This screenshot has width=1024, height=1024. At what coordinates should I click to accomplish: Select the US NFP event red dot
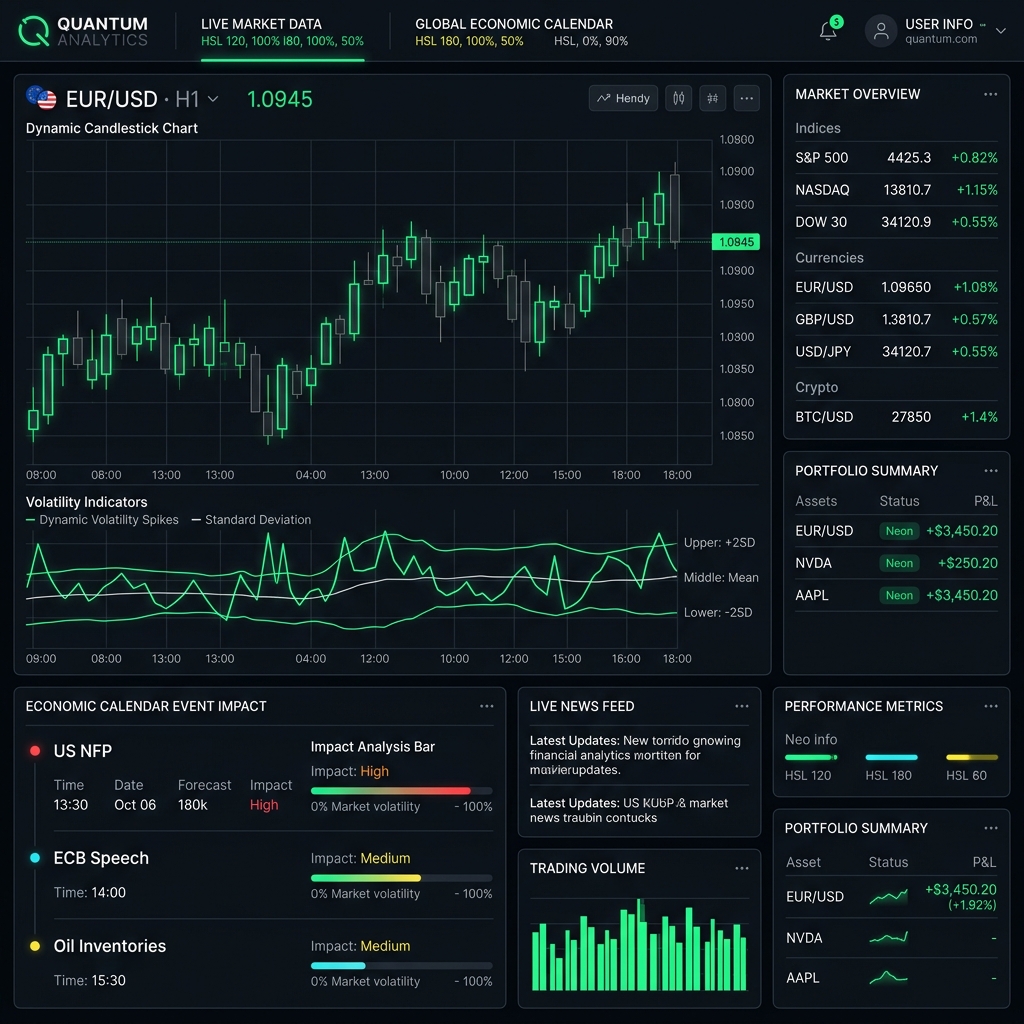click(35, 750)
